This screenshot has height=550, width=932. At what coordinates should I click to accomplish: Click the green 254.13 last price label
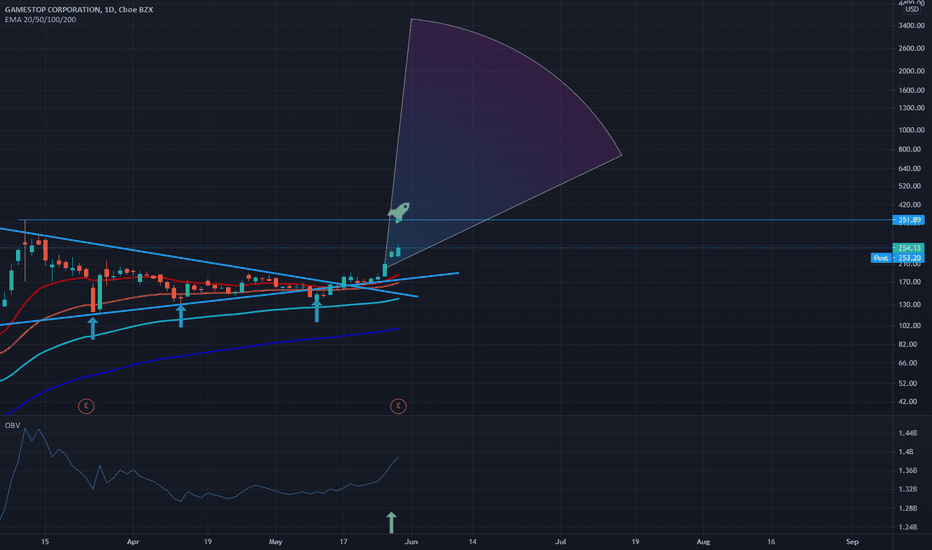click(x=908, y=248)
